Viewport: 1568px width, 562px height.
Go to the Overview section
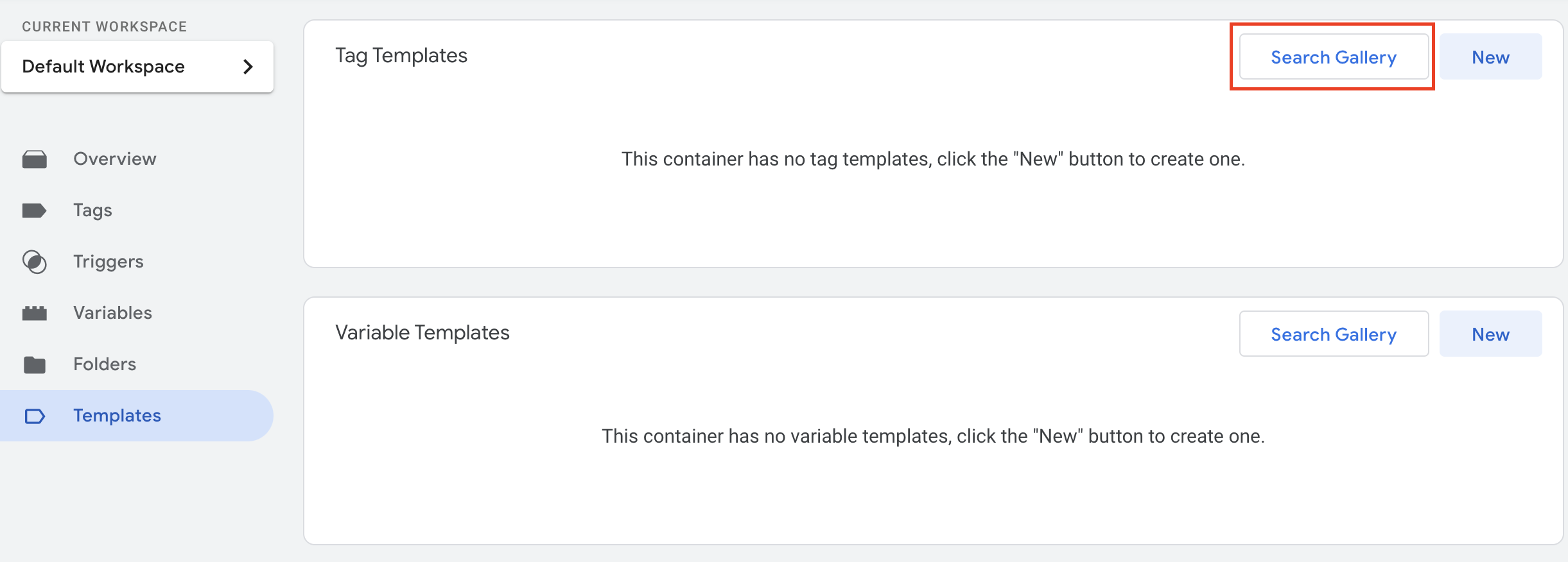pos(114,159)
